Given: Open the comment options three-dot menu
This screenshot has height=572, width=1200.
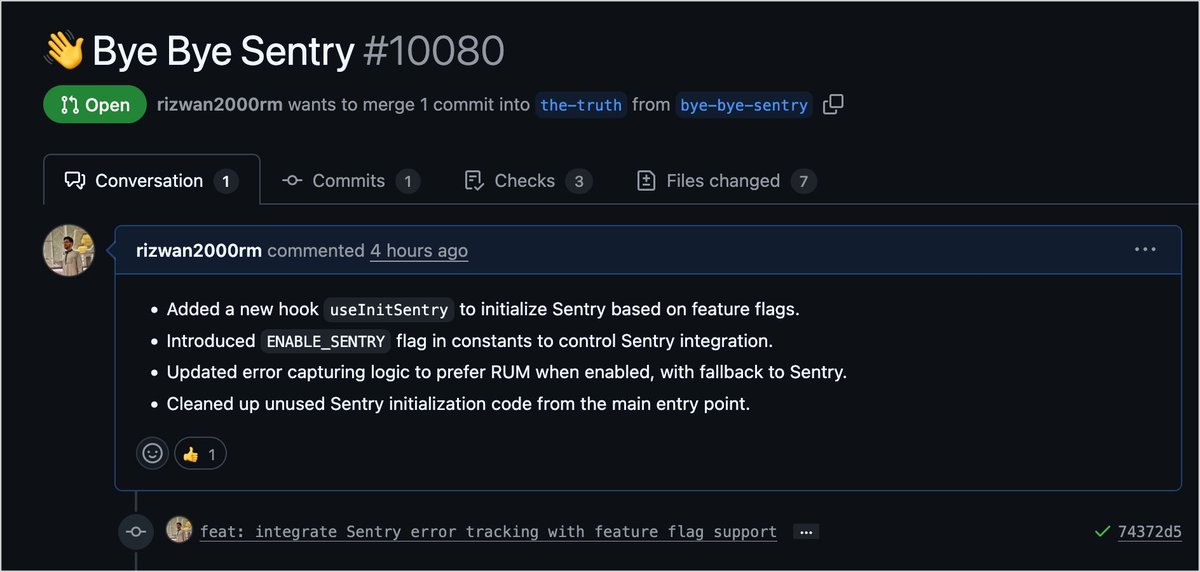Looking at the screenshot, I should [1145, 250].
